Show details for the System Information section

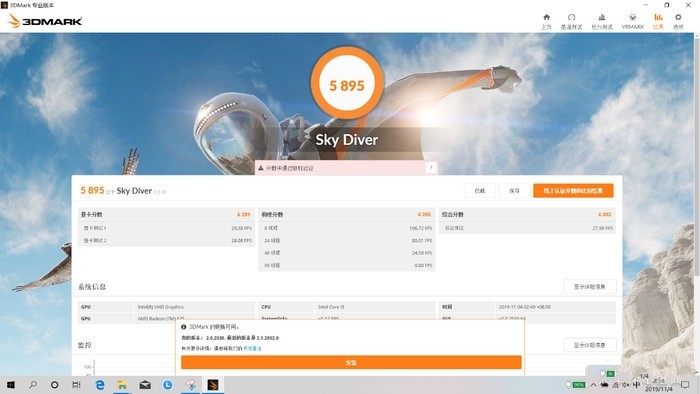tap(590, 286)
